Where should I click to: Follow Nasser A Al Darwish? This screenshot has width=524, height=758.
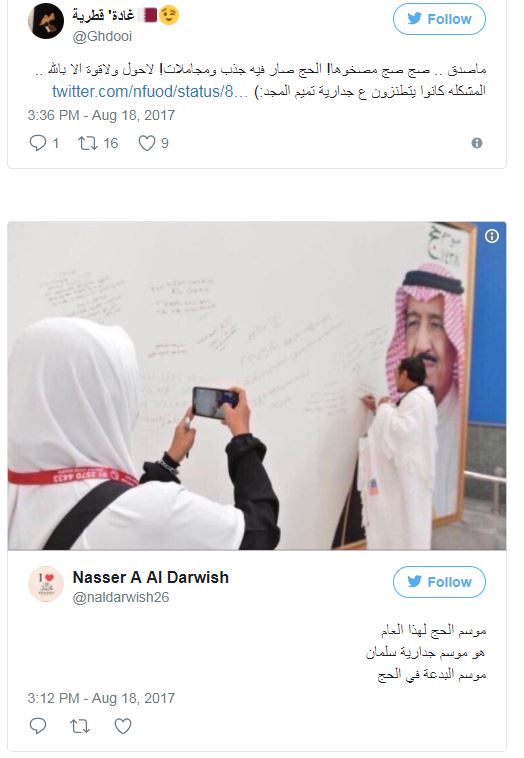click(x=439, y=582)
